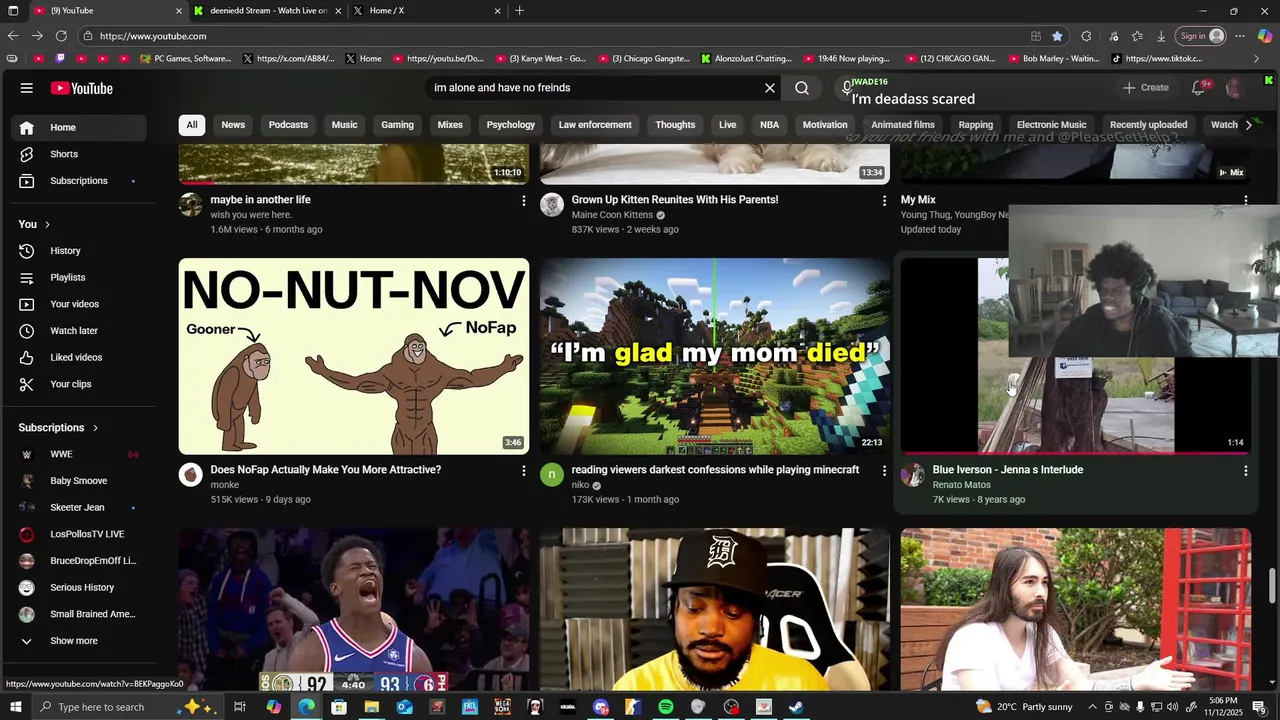Open options for maybe in another life

(523, 200)
